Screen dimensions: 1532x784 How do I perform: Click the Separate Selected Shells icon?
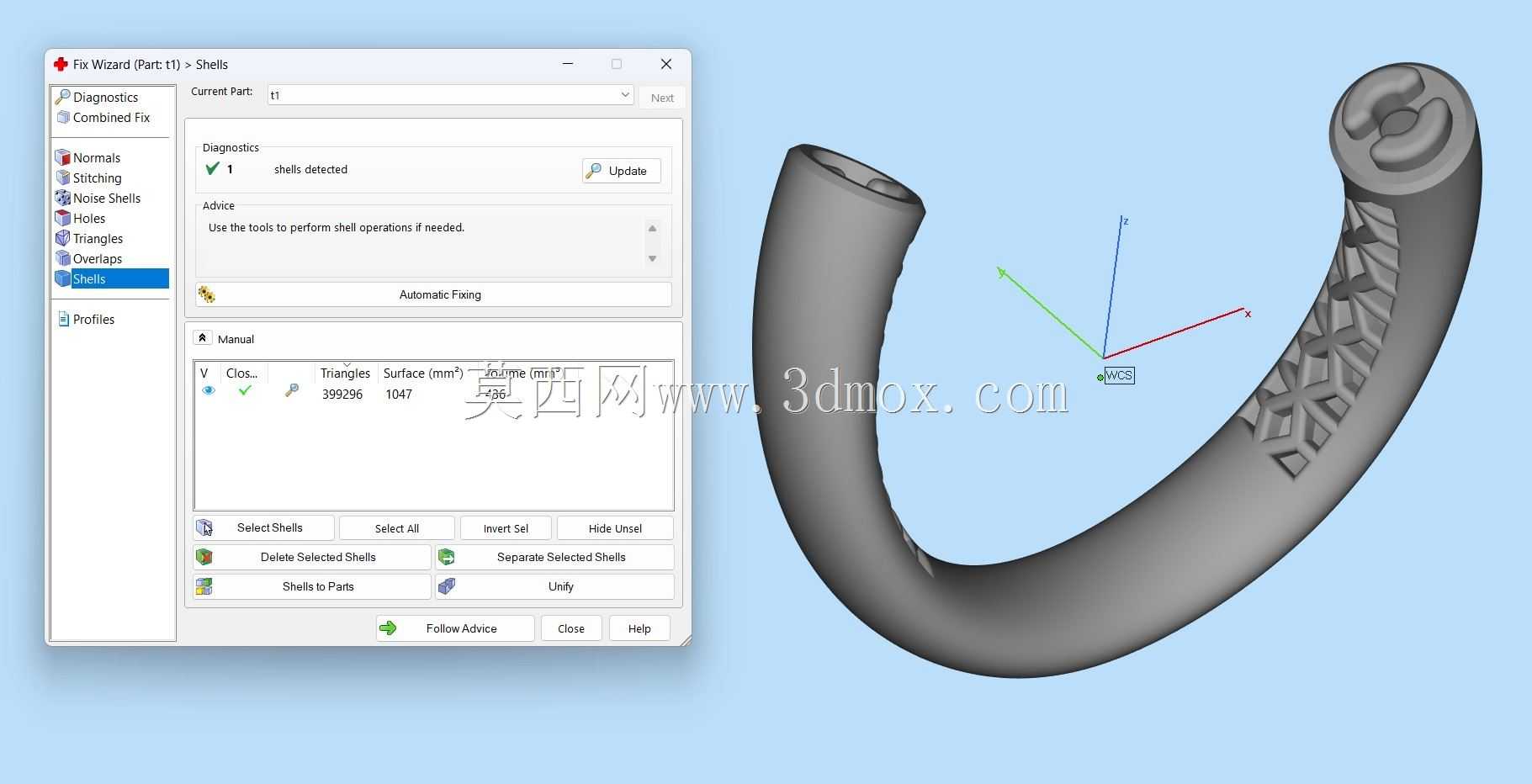point(447,557)
